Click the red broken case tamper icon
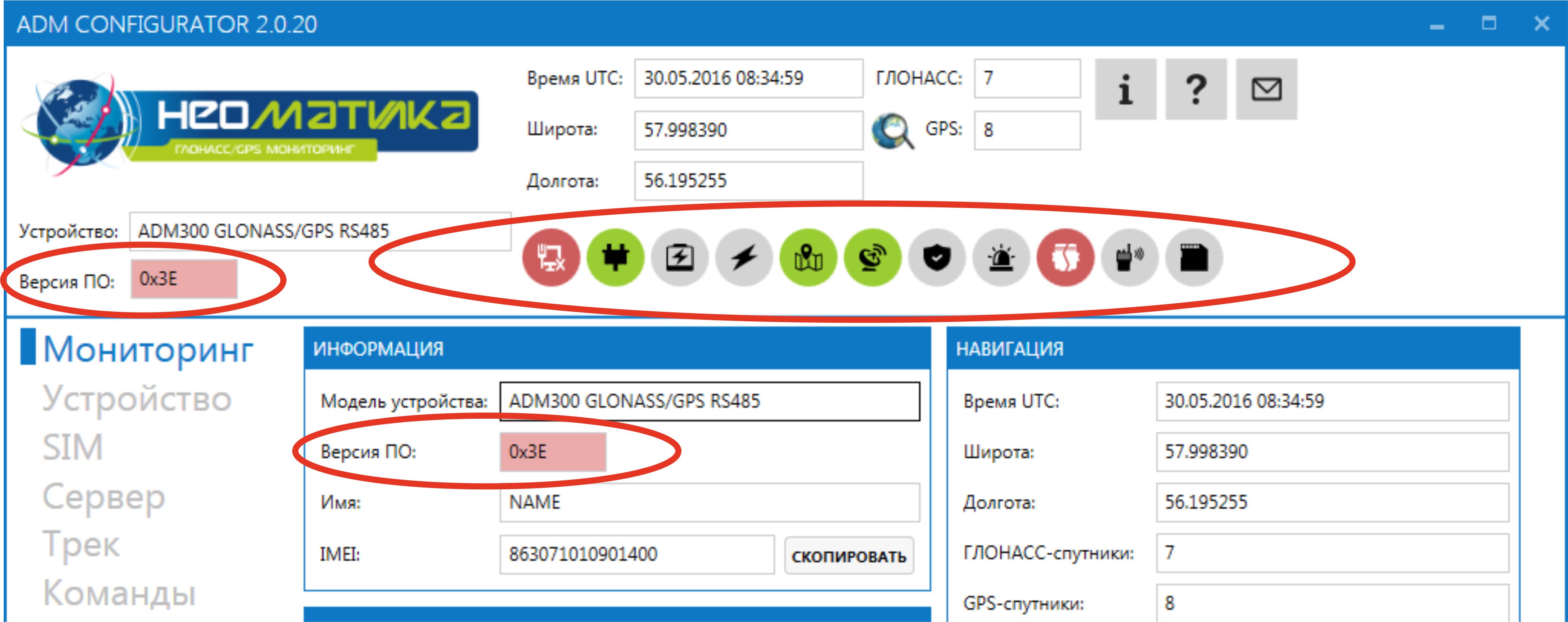The height and width of the screenshot is (622, 1568). pyautogui.click(x=1065, y=258)
